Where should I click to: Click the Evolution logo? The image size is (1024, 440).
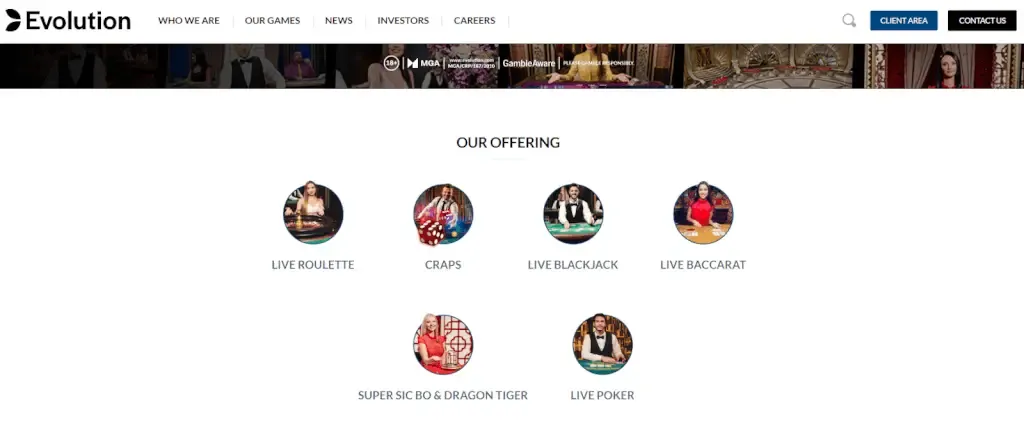pyautogui.click(x=68, y=20)
